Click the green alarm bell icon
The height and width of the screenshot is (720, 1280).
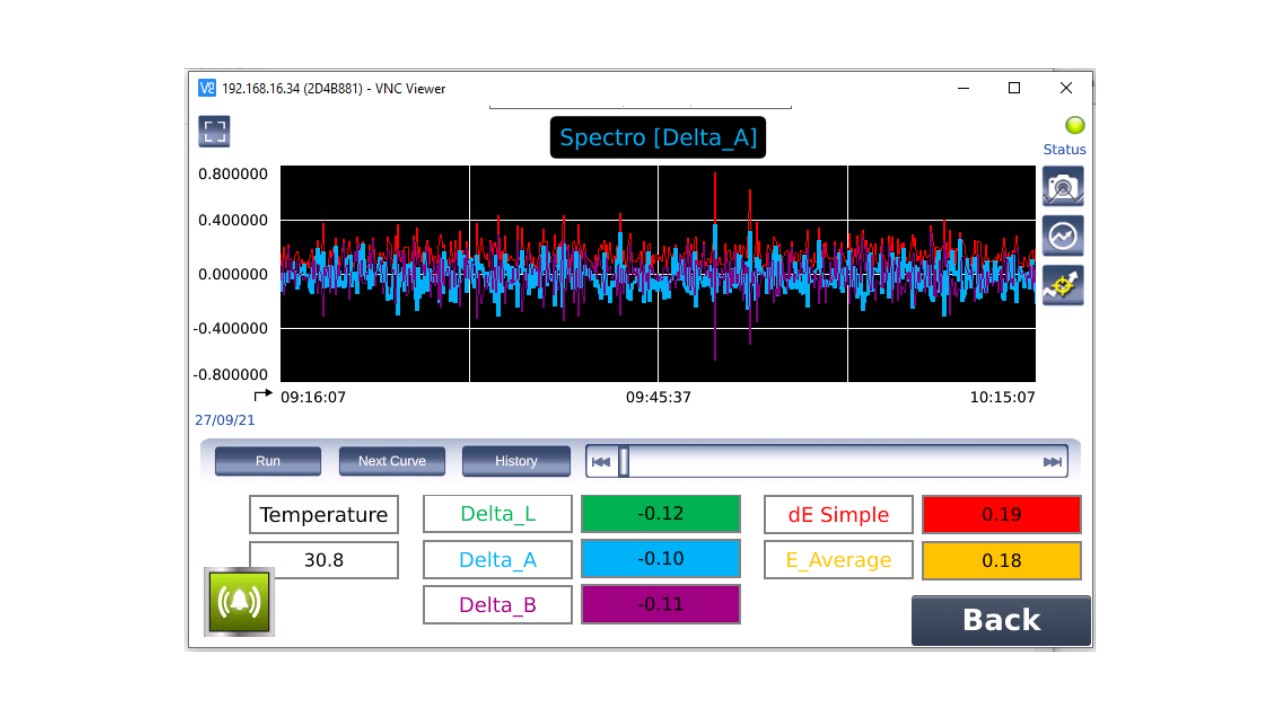(239, 602)
